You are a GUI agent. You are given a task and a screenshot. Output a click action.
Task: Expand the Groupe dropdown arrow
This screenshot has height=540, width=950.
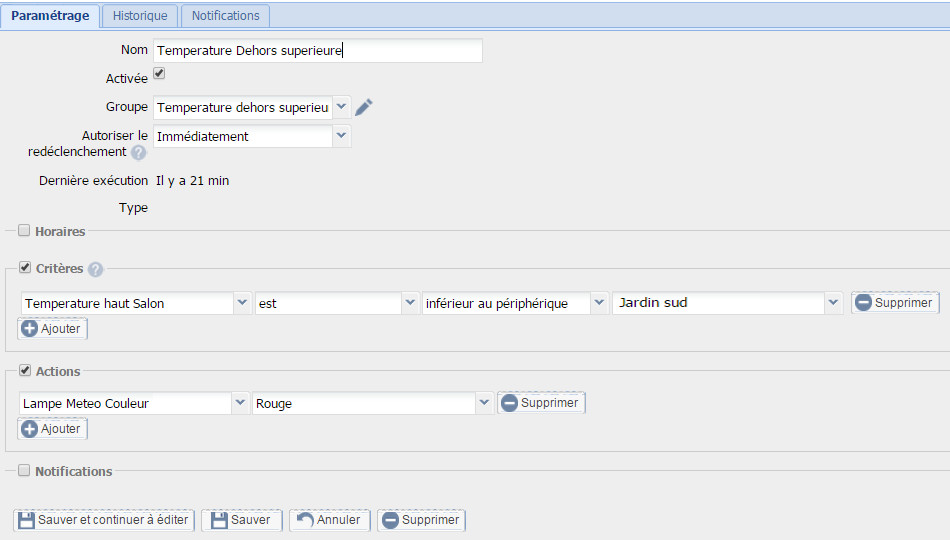click(x=341, y=107)
